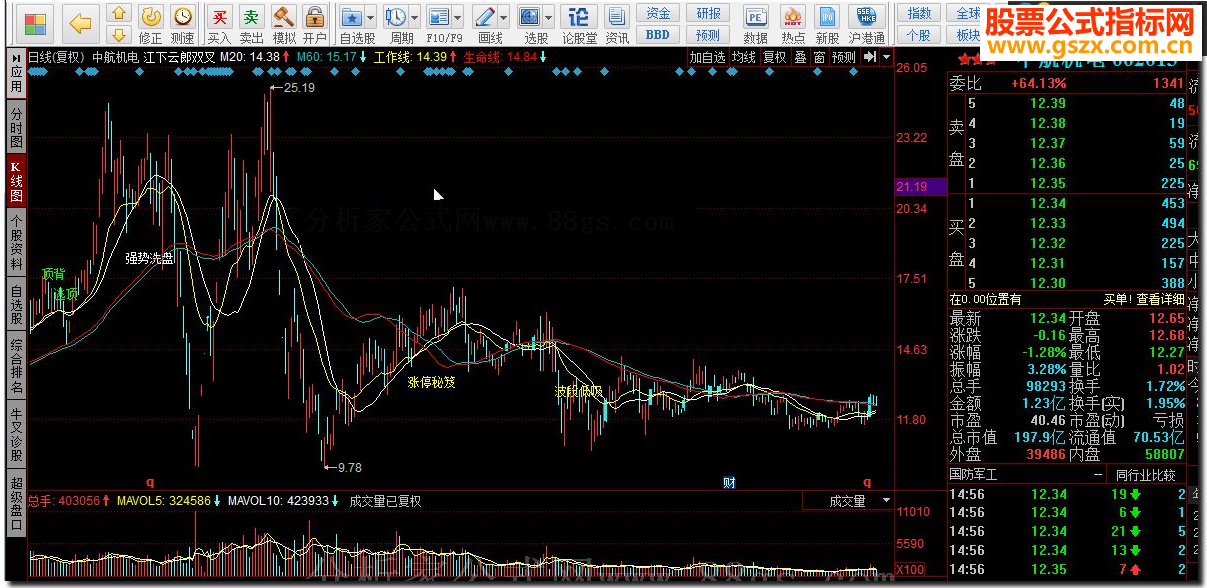Viewport: 1207px width, 588px height.
Task: Click the colorful four-square home icon
Action: (x=36, y=22)
